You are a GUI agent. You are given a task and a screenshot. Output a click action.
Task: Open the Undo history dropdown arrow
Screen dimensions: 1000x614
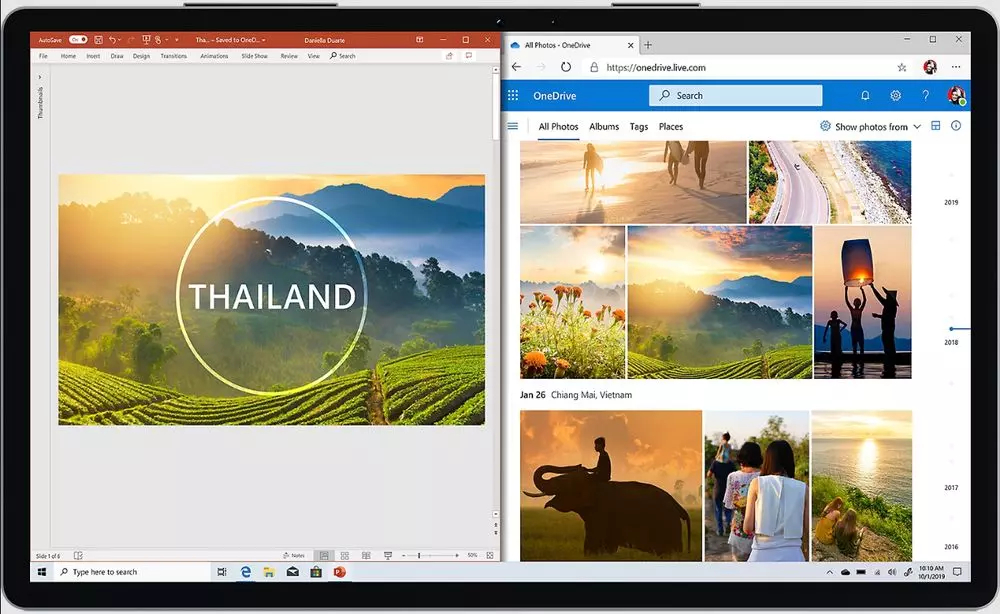121,40
